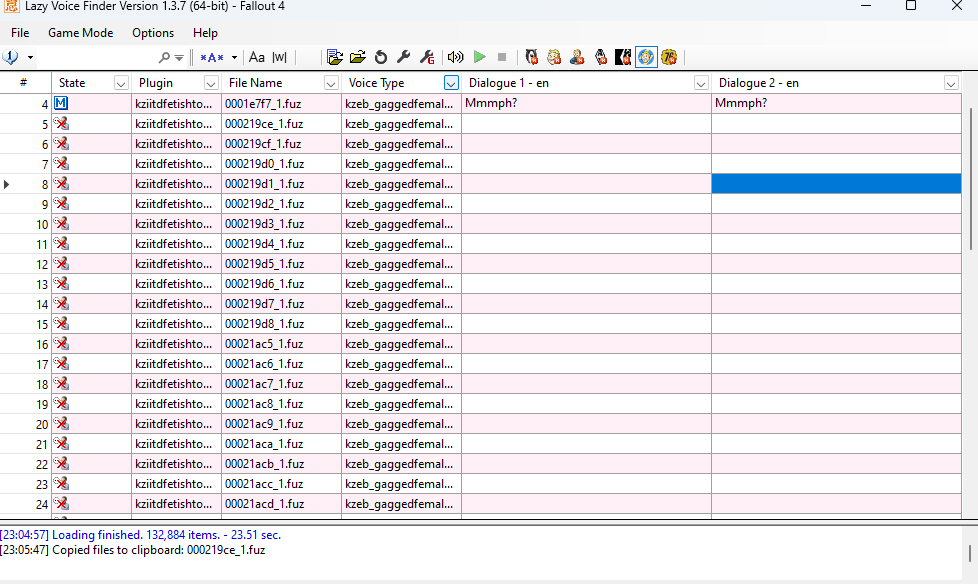Select file 00021acd_1.fuz
This screenshot has width=978, height=584.
[264, 504]
